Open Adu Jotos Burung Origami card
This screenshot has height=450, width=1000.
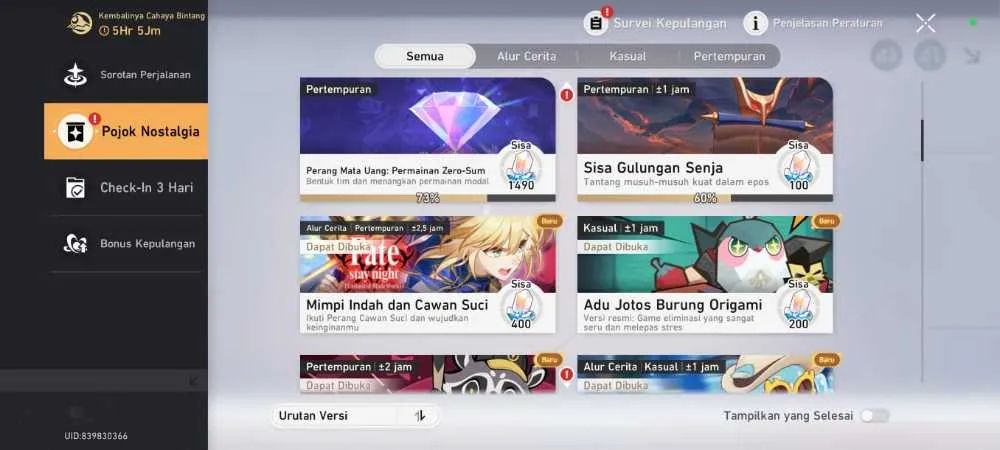pyautogui.click(x=705, y=275)
